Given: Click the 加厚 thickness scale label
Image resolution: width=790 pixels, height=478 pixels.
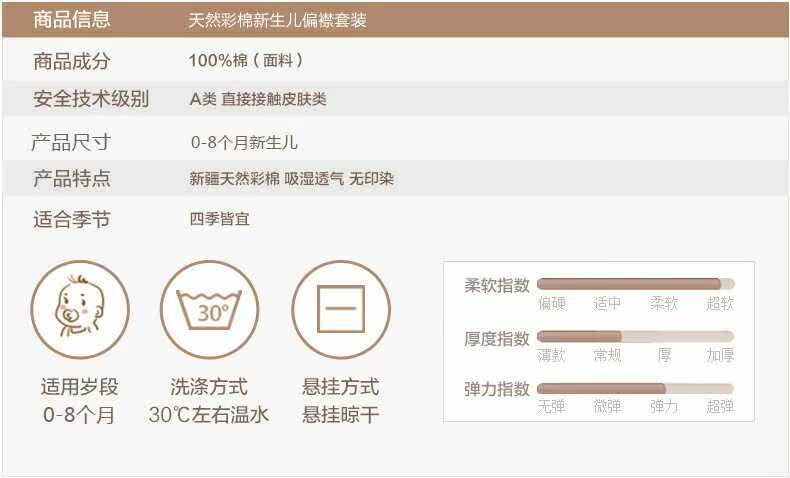Looking at the screenshot, I should (720, 356).
